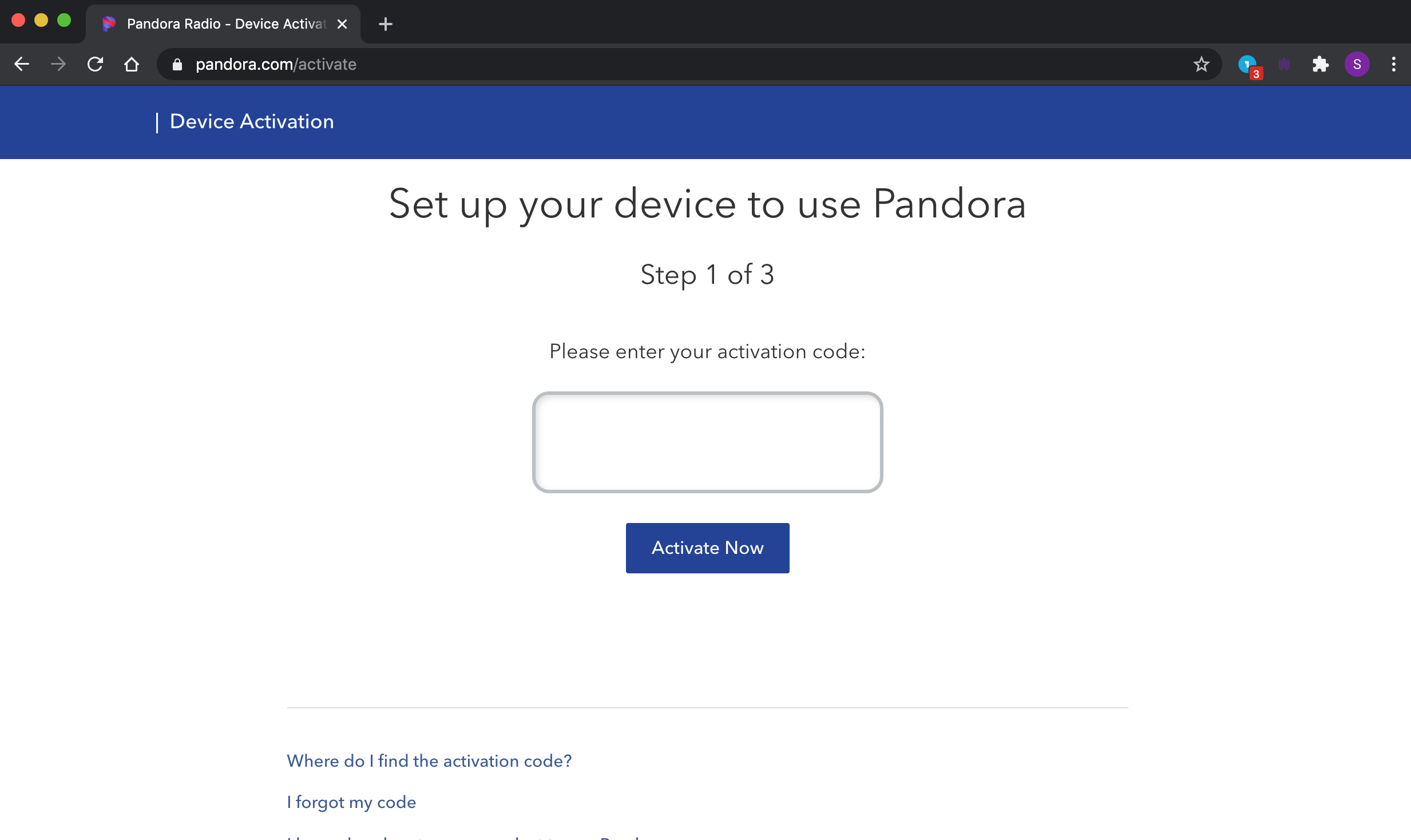Open a new browser tab
The height and width of the screenshot is (840, 1411).
pos(386,24)
